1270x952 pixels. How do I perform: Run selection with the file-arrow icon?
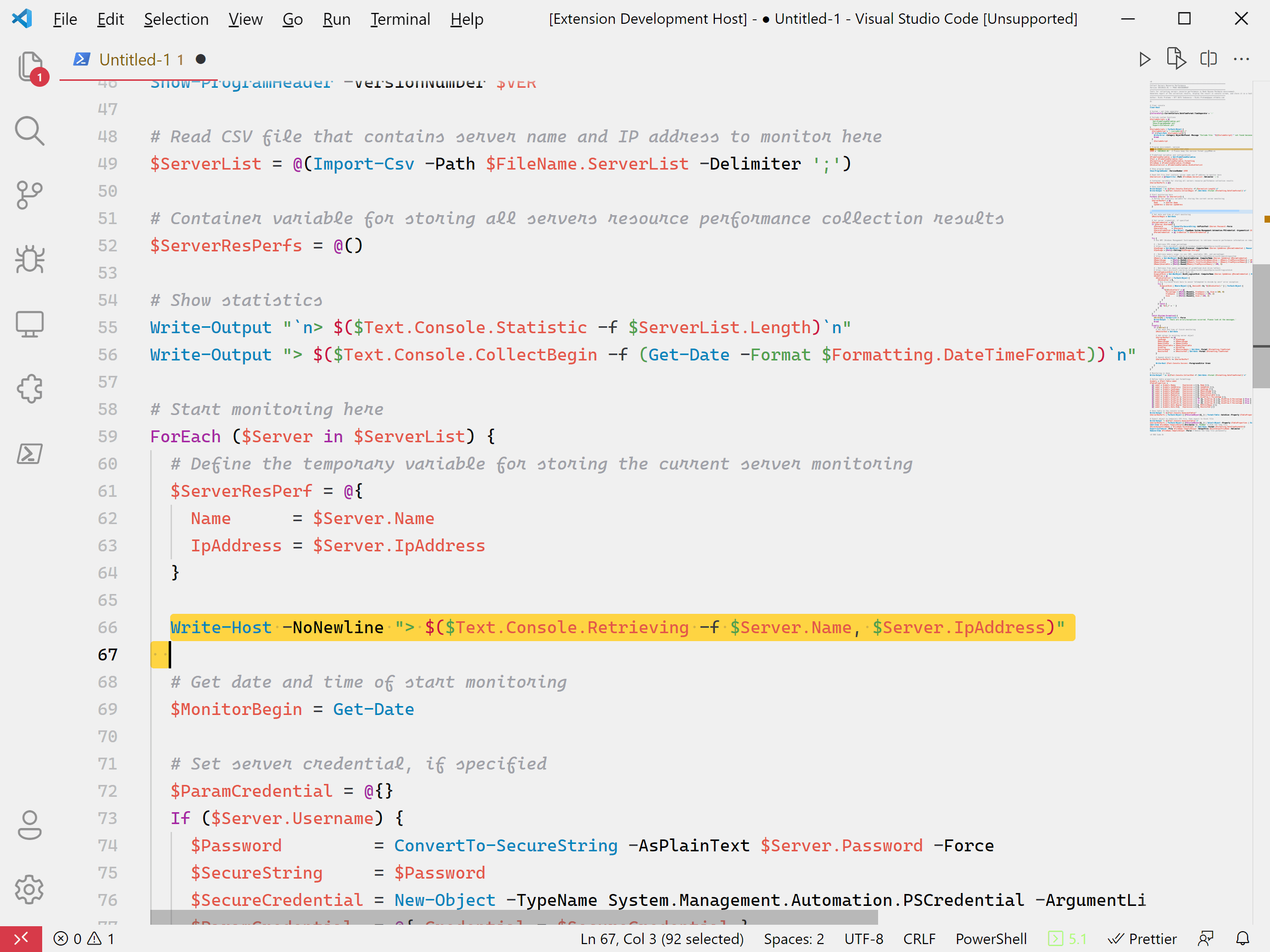tap(1176, 59)
